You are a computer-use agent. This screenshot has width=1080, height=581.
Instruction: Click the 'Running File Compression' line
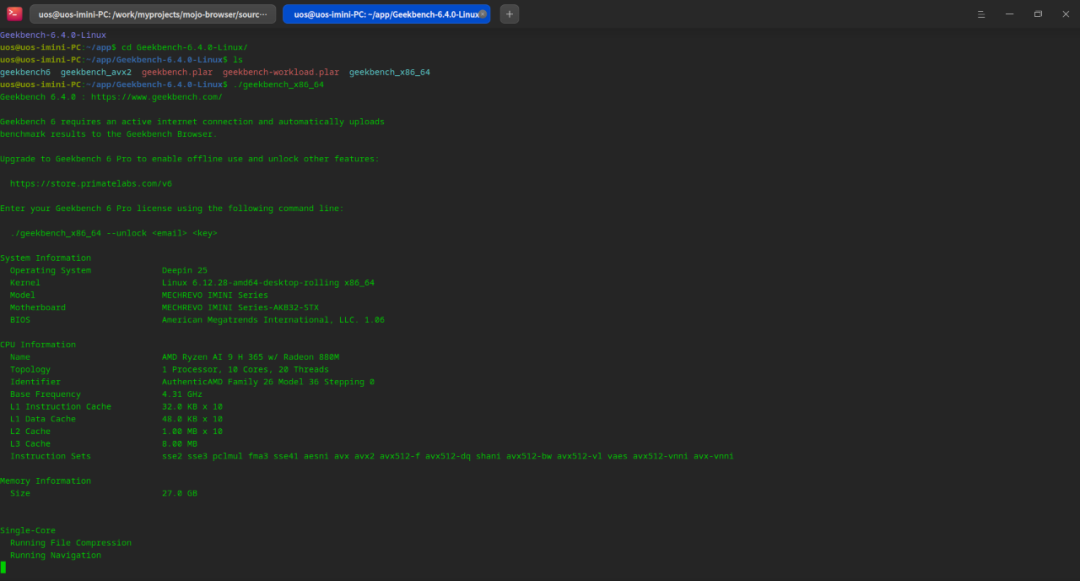pos(71,543)
